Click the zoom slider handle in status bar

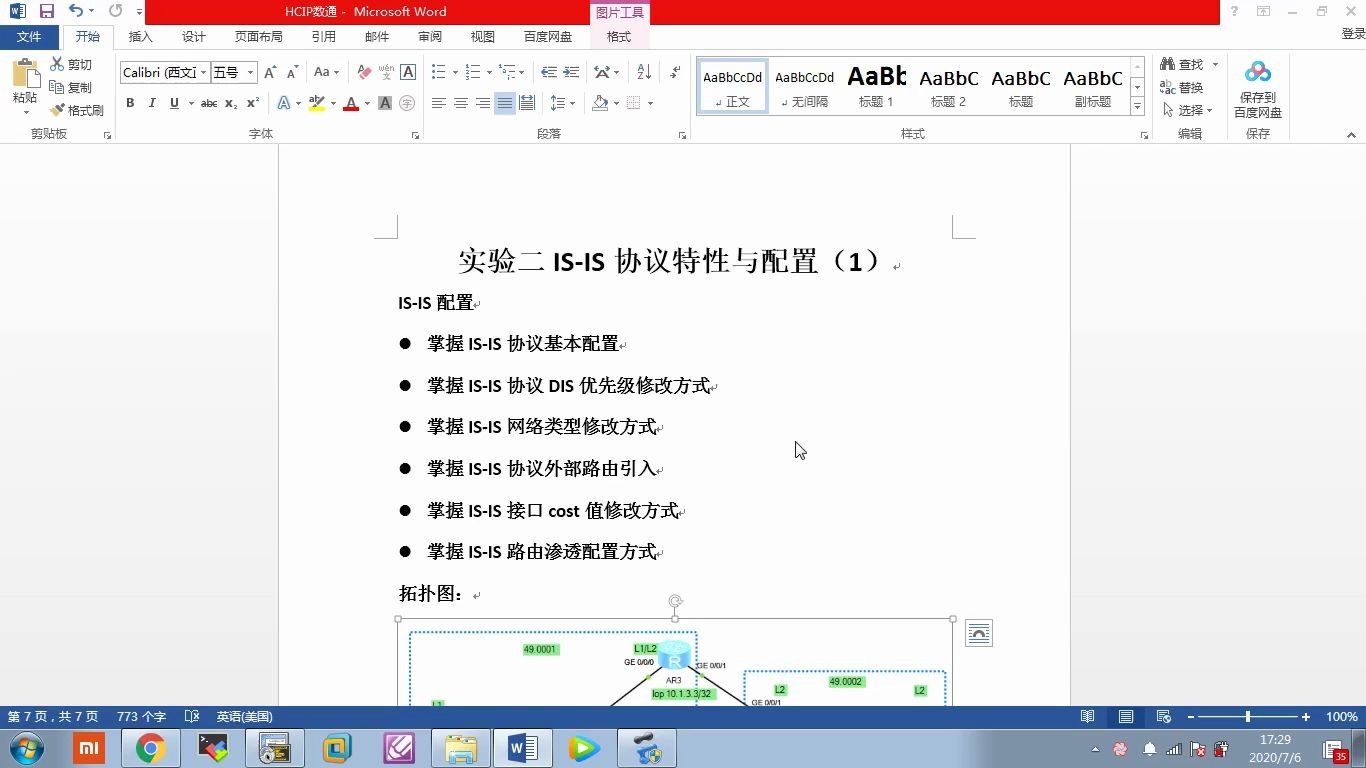(x=1248, y=717)
